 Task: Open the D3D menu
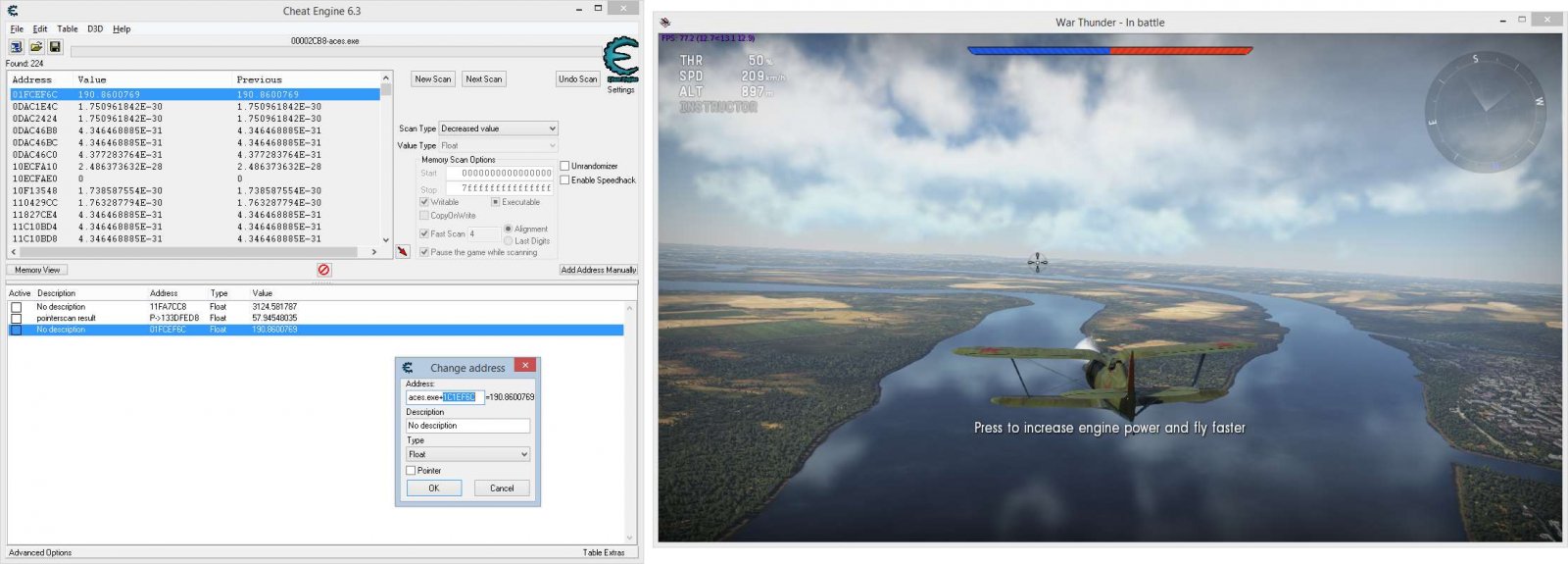click(x=95, y=28)
